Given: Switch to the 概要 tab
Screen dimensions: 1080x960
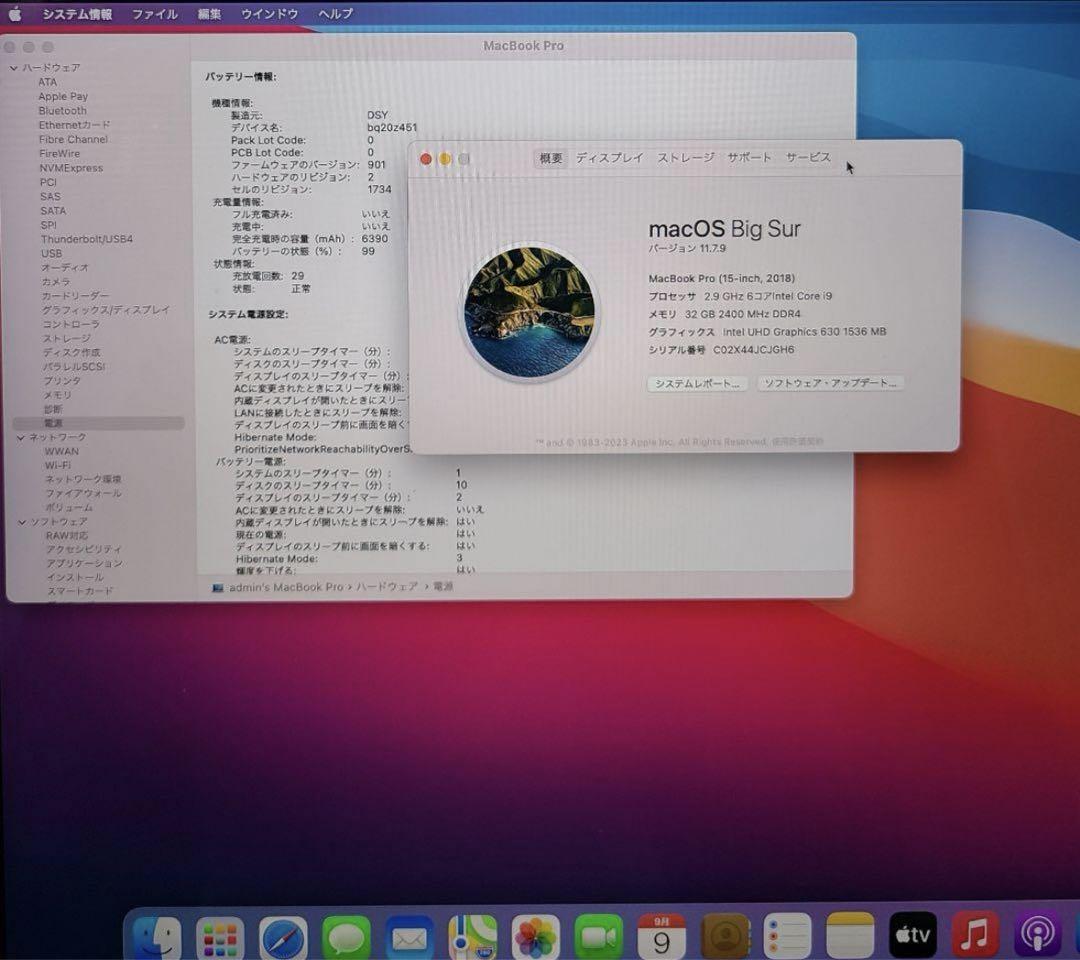Looking at the screenshot, I should coord(551,158).
